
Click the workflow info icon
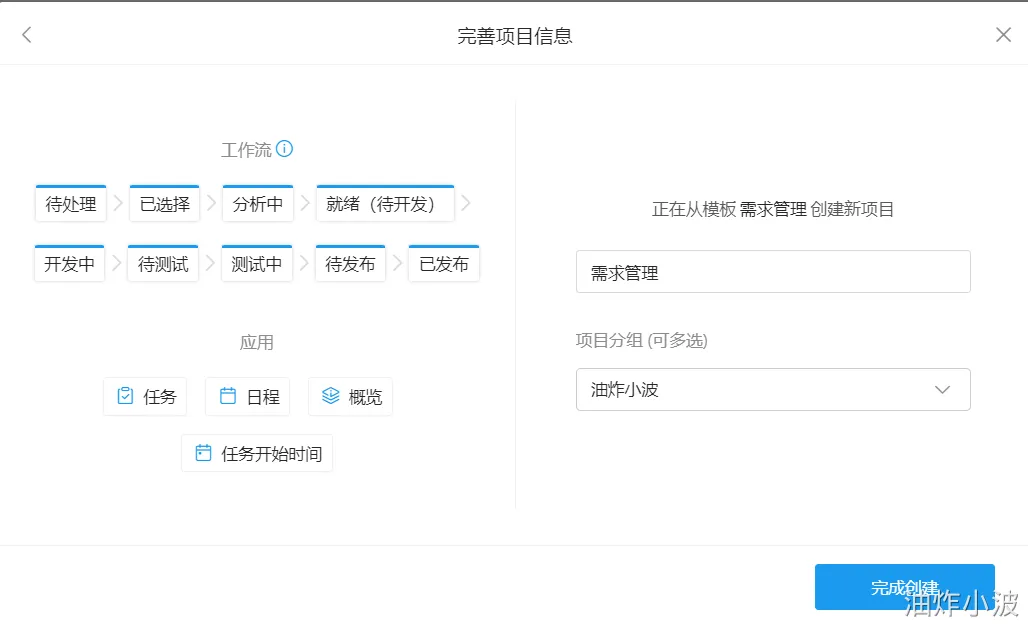[284, 149]
